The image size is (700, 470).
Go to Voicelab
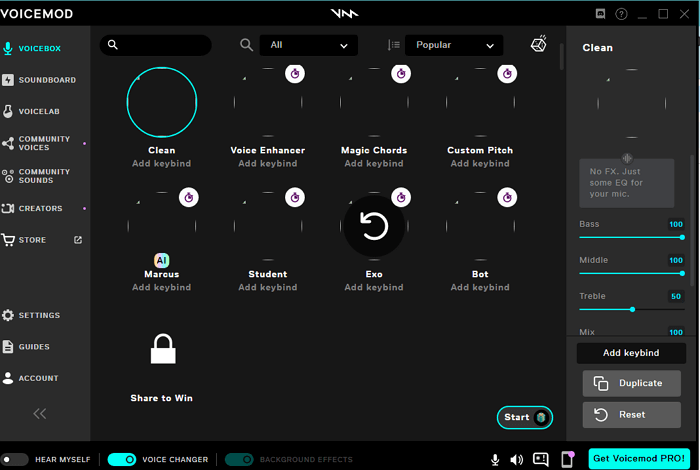coord(31,111)
